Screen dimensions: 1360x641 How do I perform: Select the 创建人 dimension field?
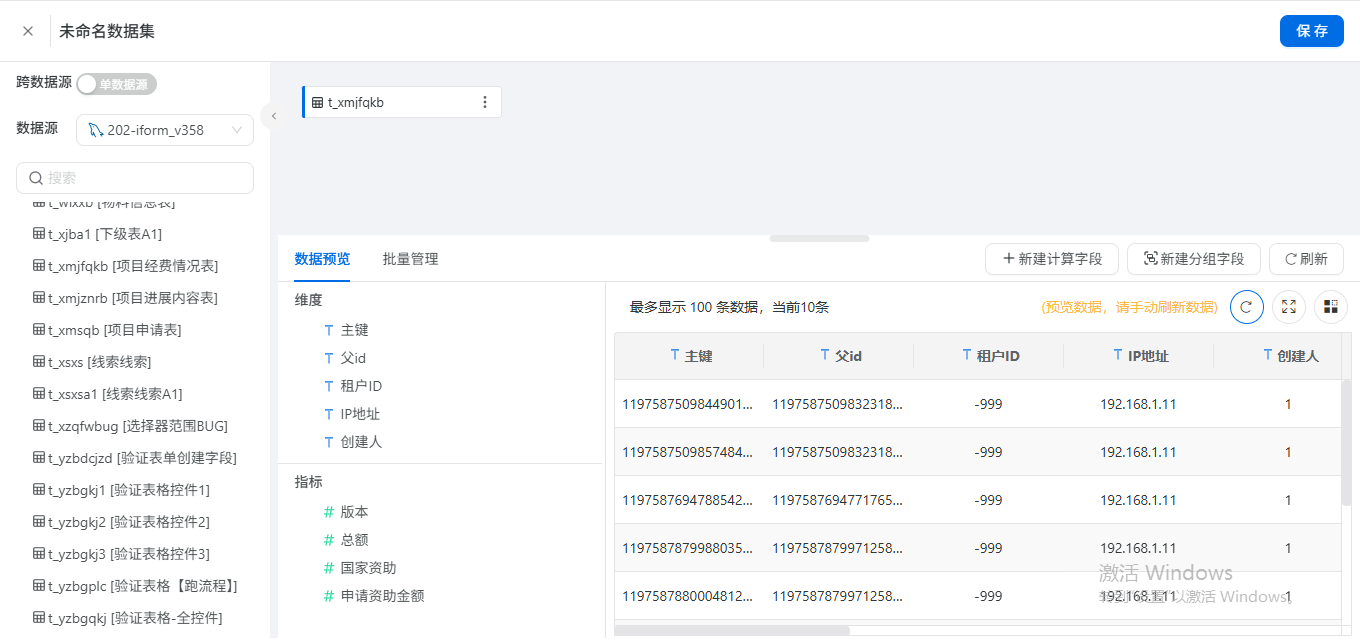coord(361,442)
